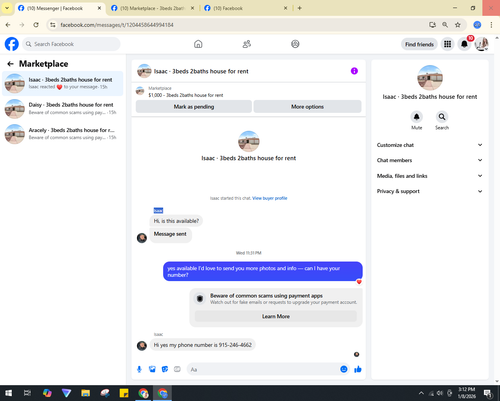The height and width of the screenshot is (401, 500).
Task: Open Isaac conversation in chat list
Action: point(63,83)
